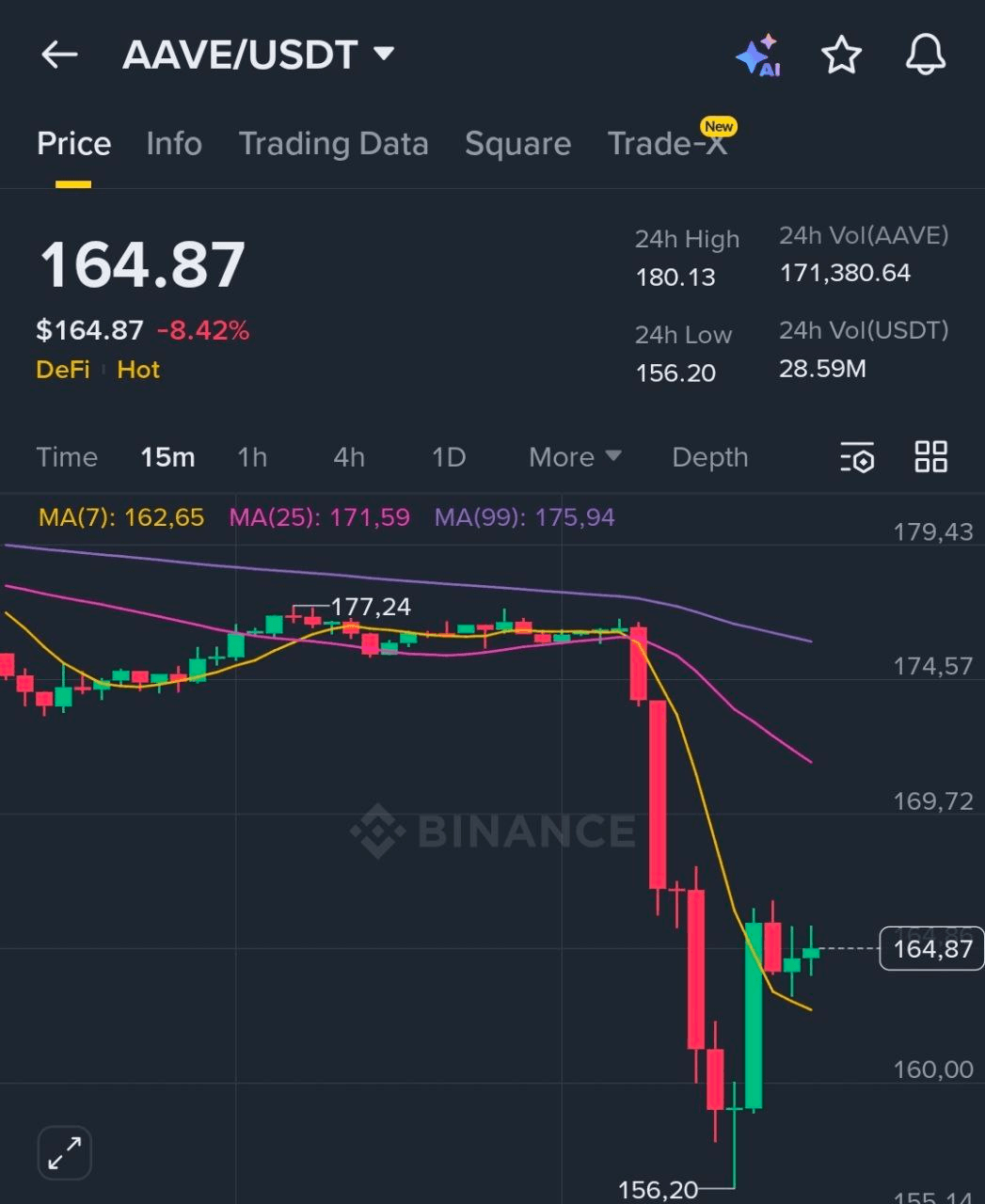Tap the DeFi category tag
The image size is (985, 1204).
tap(62, 370)
